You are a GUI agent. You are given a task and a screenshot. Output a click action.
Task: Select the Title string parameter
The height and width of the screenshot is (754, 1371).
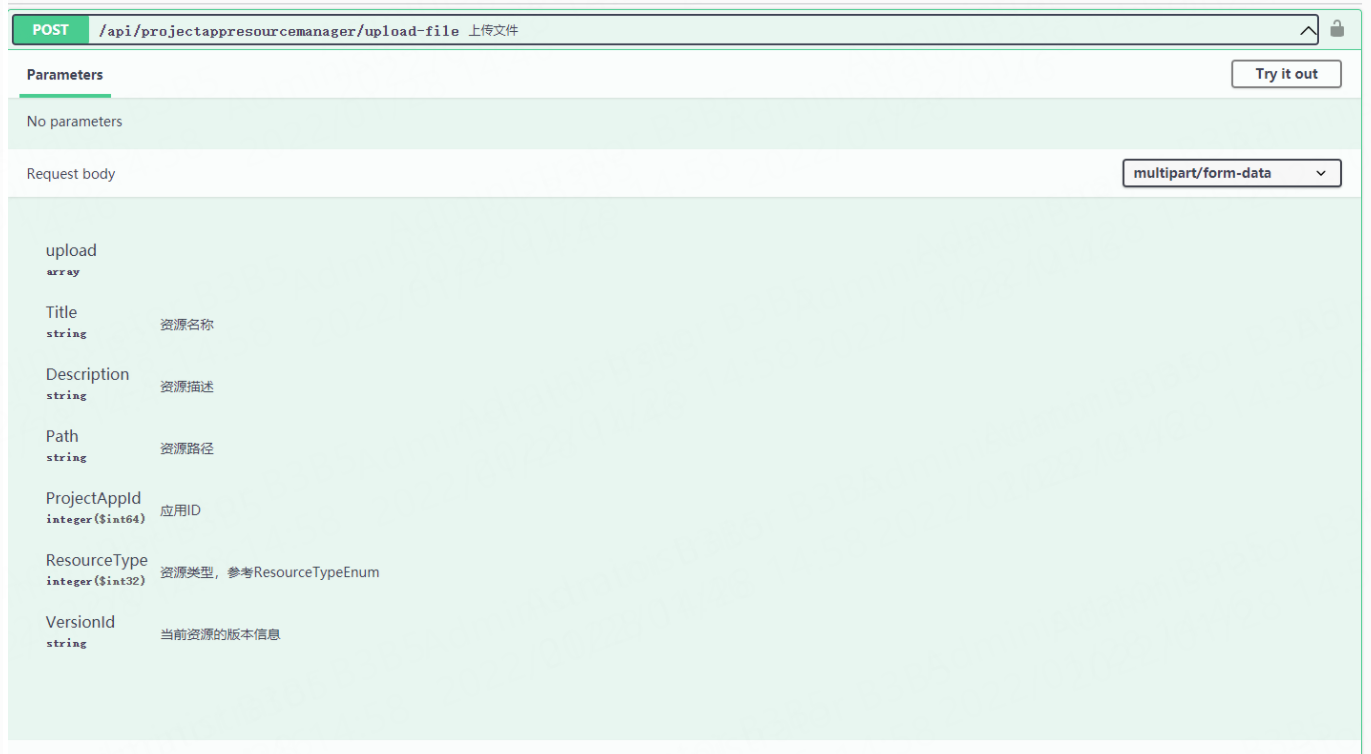coord(61,312)
